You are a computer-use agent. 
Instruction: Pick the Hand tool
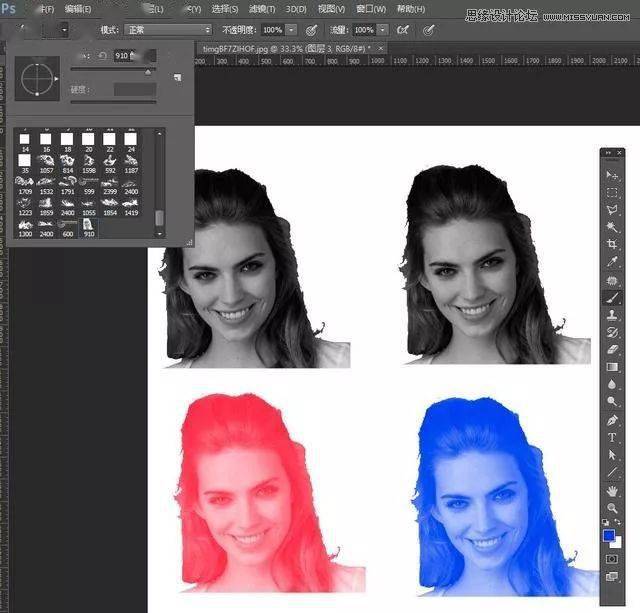point(612,491)
